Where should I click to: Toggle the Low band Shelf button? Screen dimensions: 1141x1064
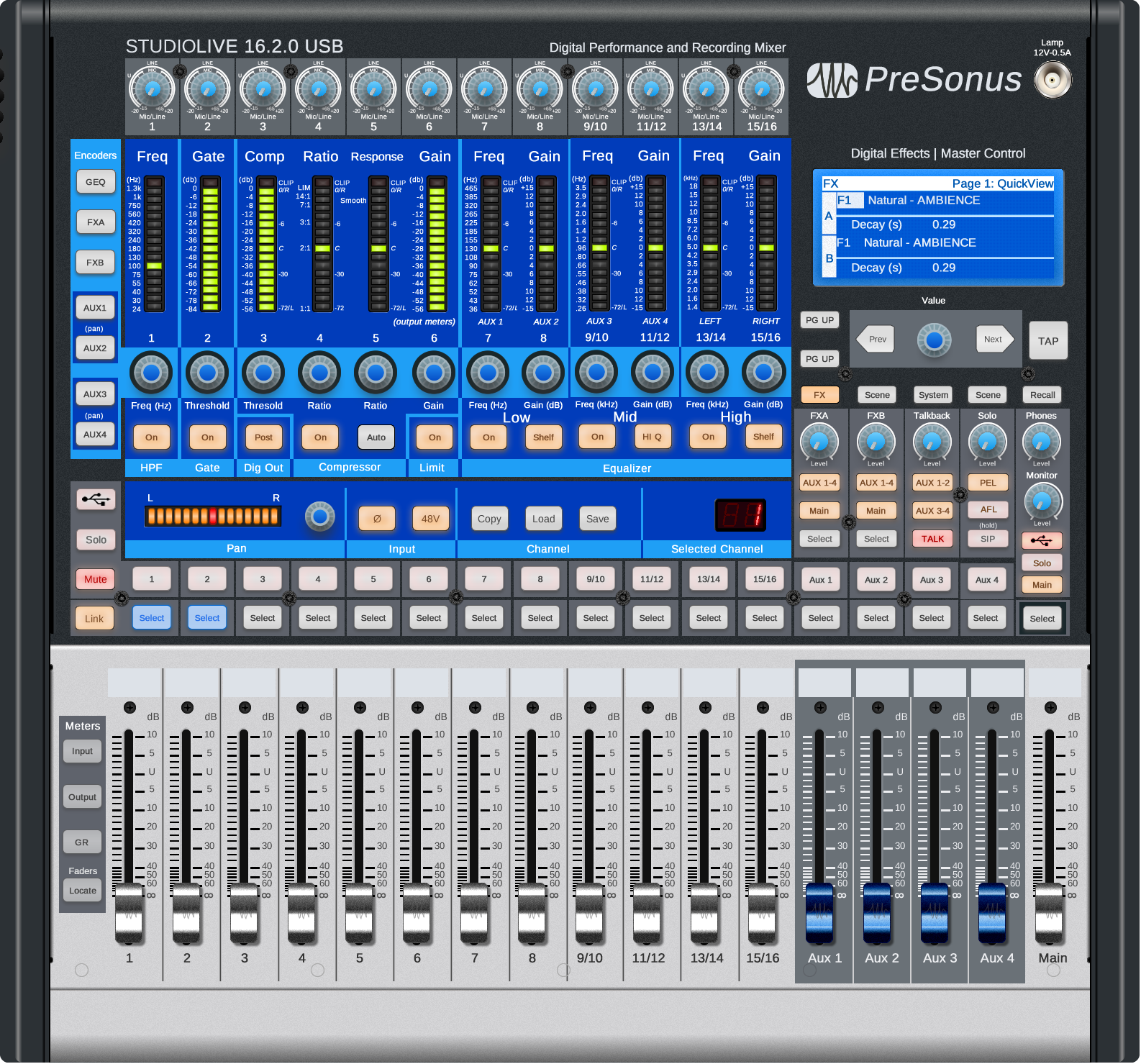pos(543,437)
